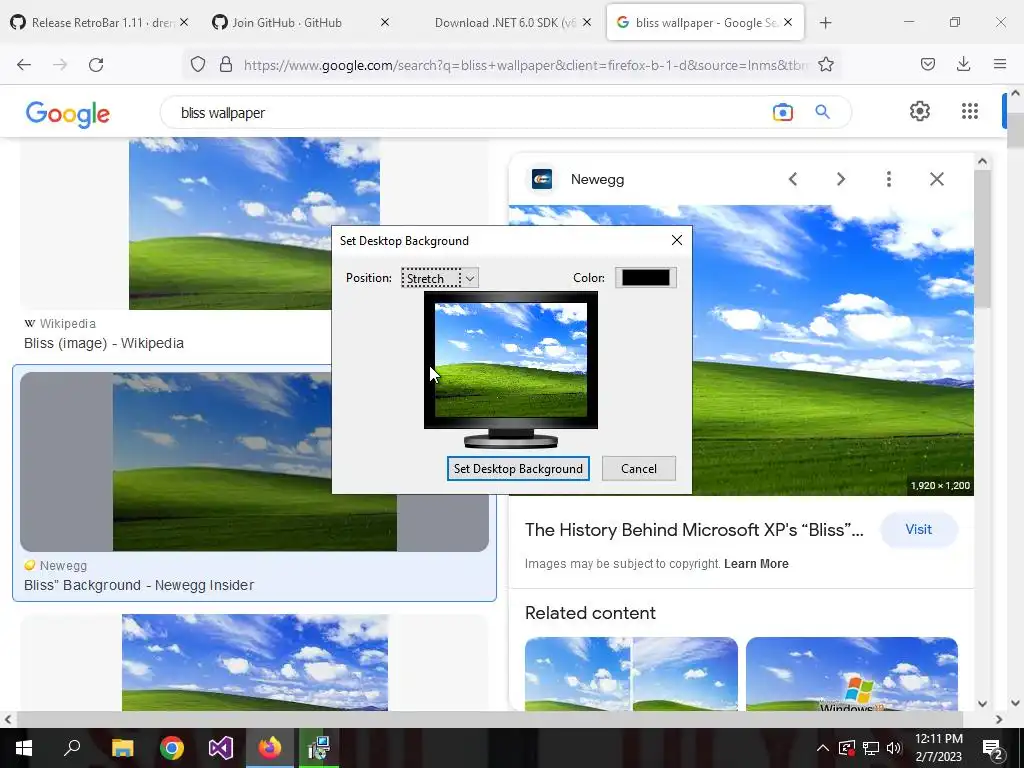Viewport: 1024px width, 768px height.
Task: Switch to Download .NET 6.0 SDK tab
Action: pyautogui.click(x=504, y=22)
